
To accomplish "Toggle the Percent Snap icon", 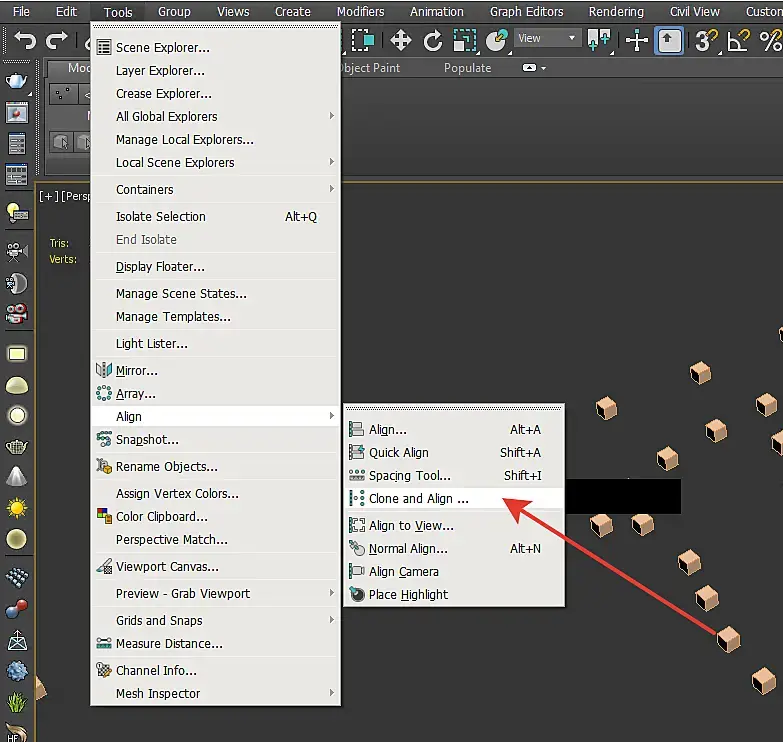I will pos(770,41).
